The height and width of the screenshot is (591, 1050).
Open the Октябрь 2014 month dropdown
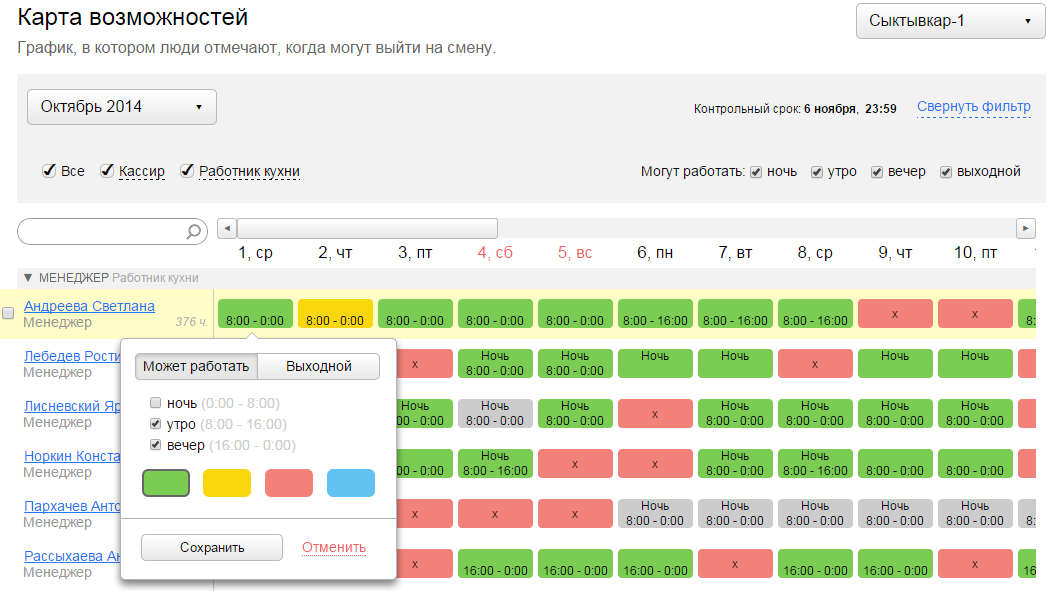coord(122,107)
